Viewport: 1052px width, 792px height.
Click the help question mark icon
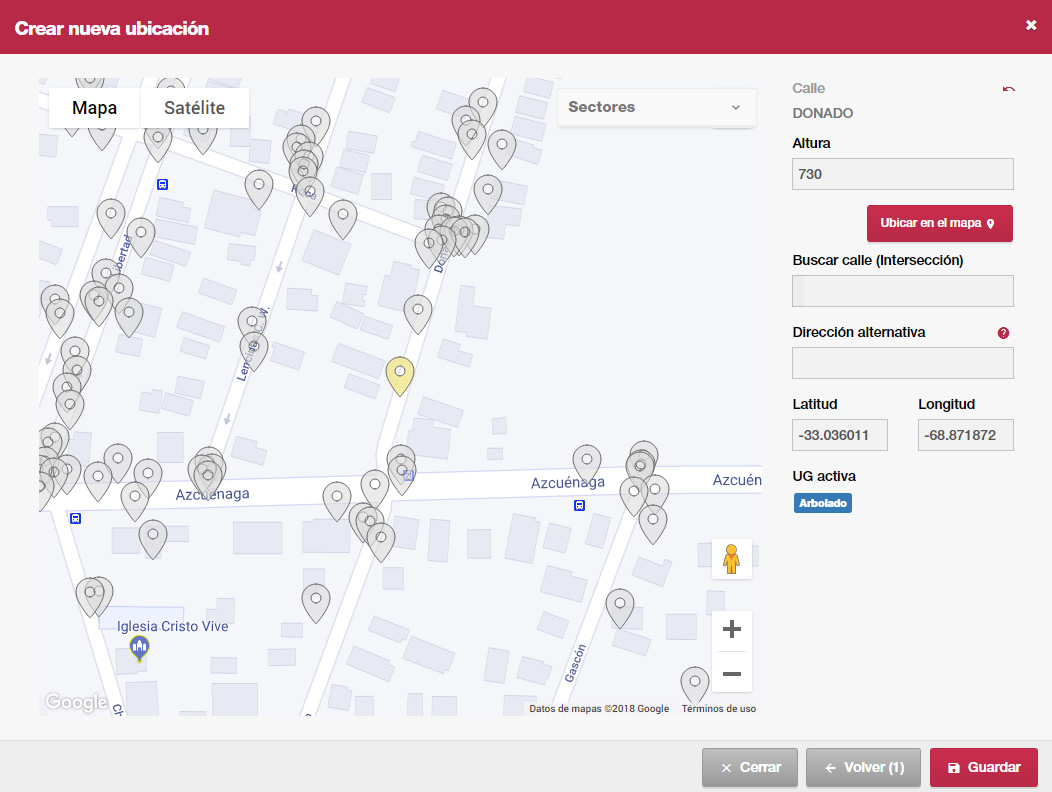(x=1003, y=333)
